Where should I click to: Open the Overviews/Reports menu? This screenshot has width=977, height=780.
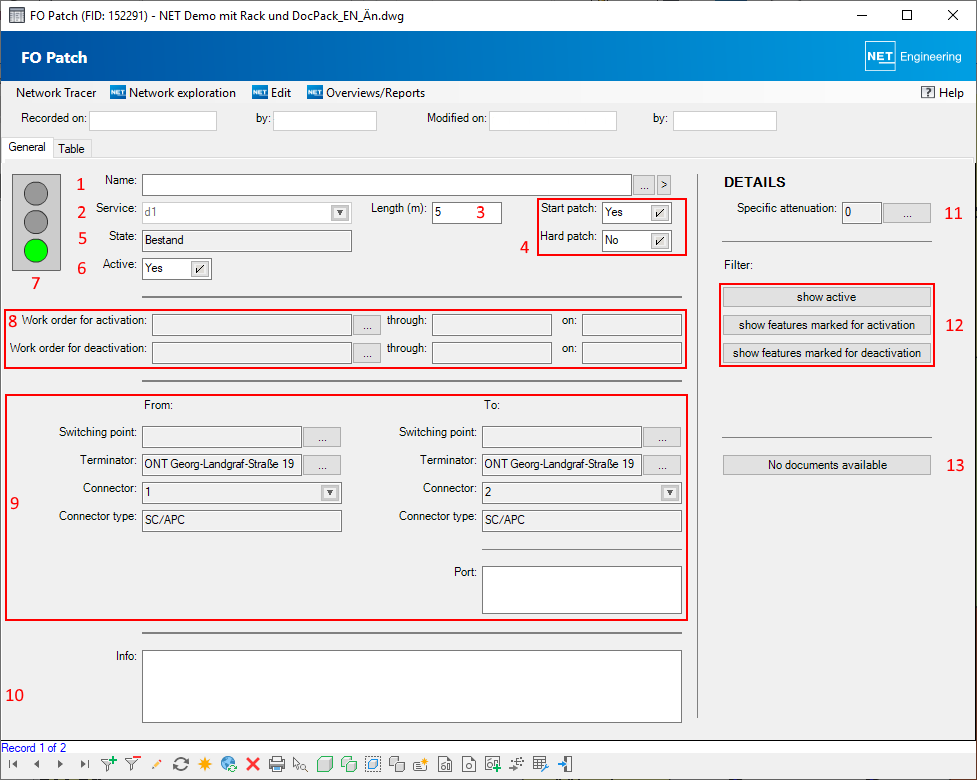coord(366,93)
